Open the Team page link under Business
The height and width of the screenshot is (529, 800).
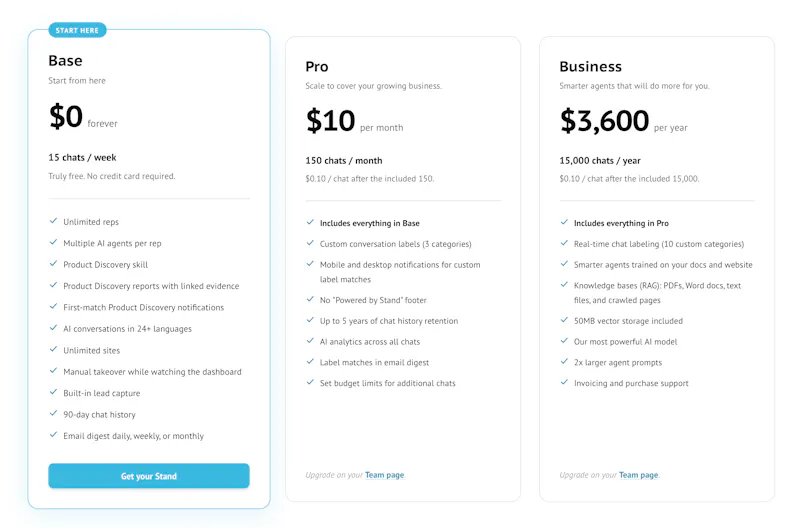[639, 475]
